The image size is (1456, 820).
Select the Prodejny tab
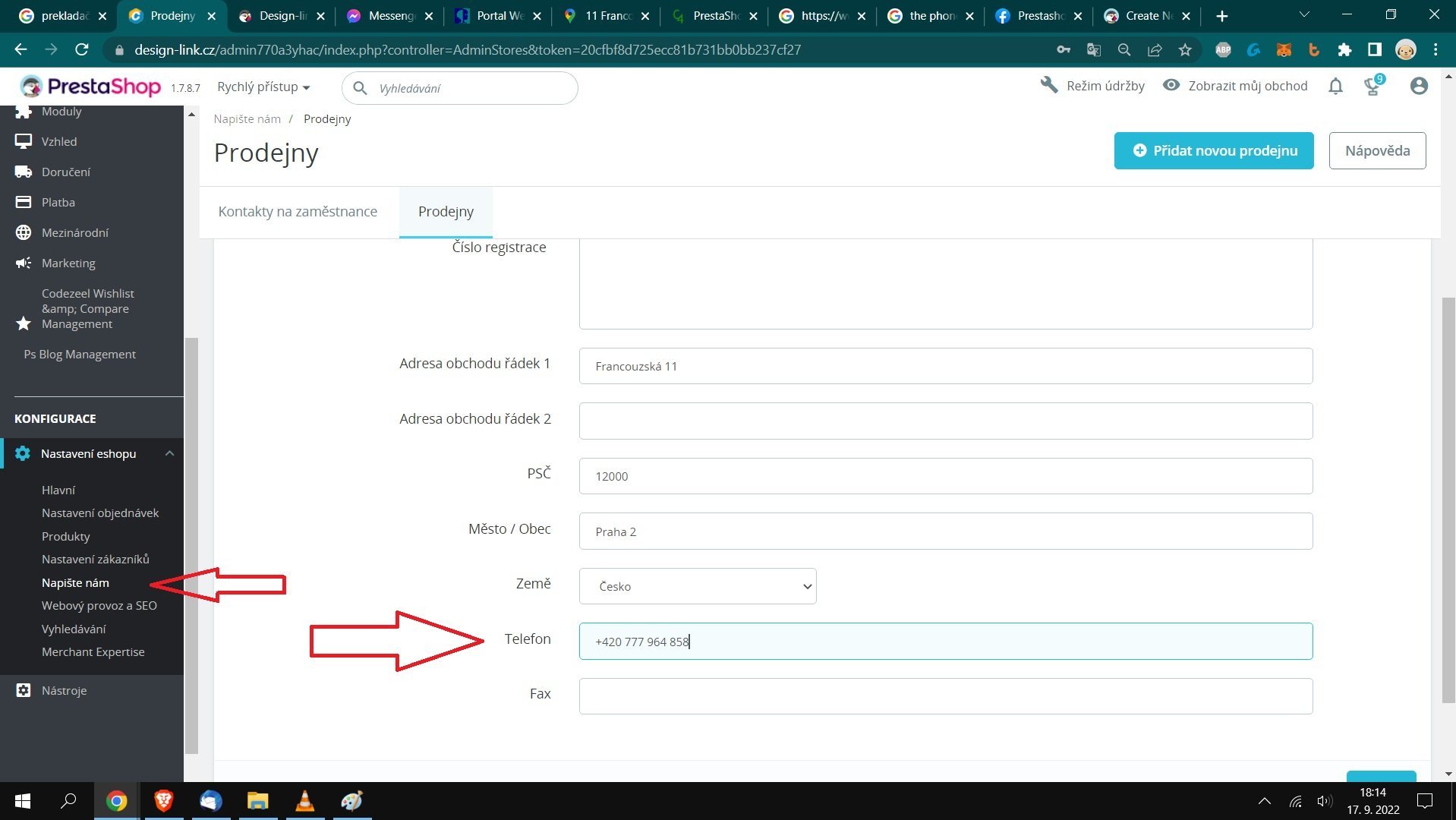point(446,212)
